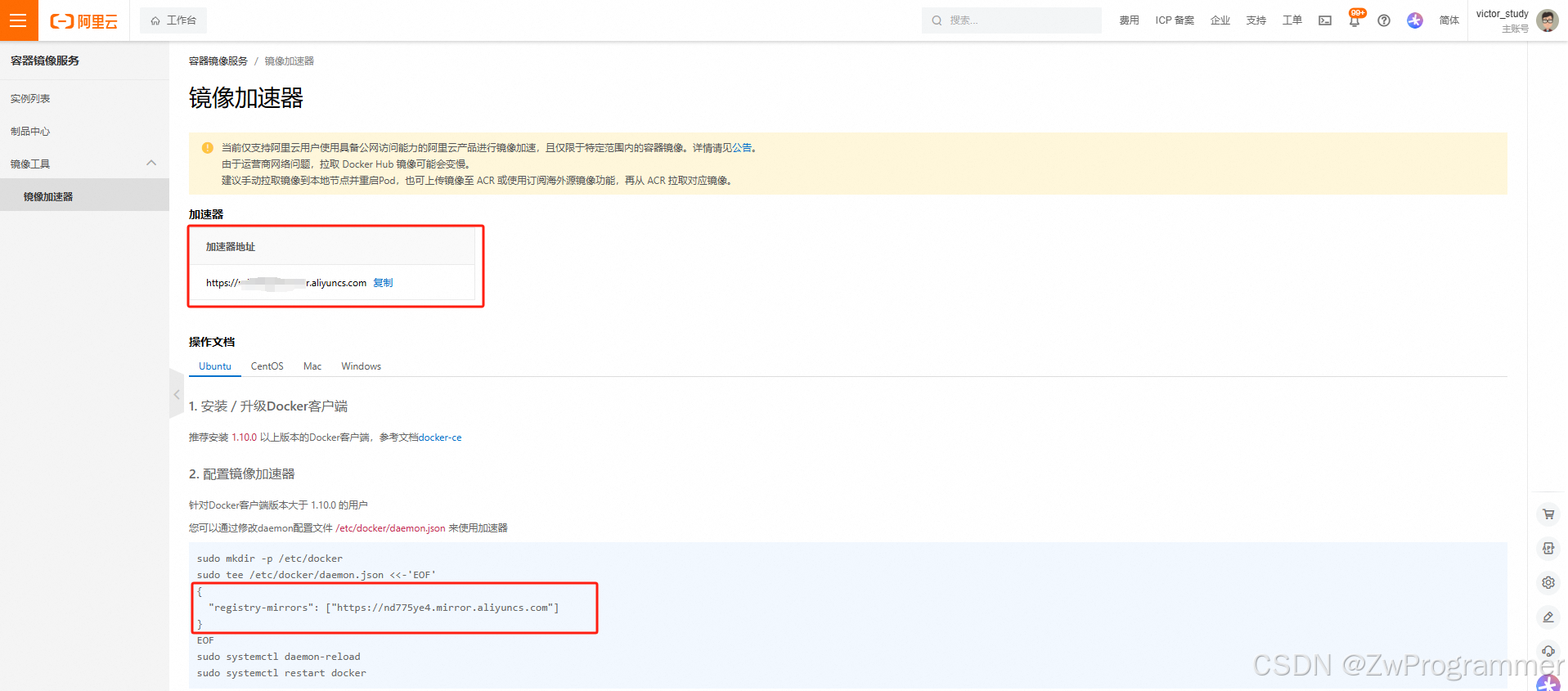Go to 容器镜像服务 breadcrumb link
The height and width of the screenshot is (691, 1568).
(218, 61)
